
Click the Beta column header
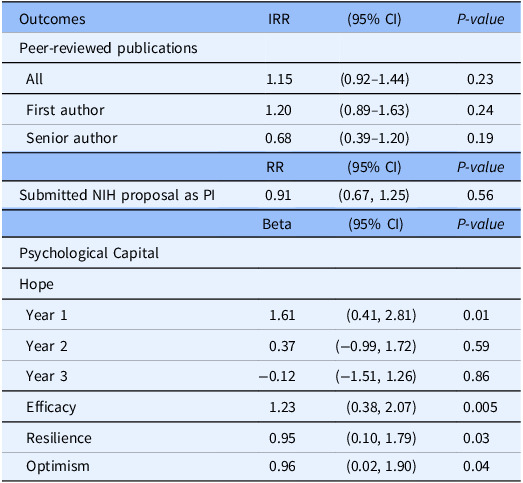coord(277,224)
